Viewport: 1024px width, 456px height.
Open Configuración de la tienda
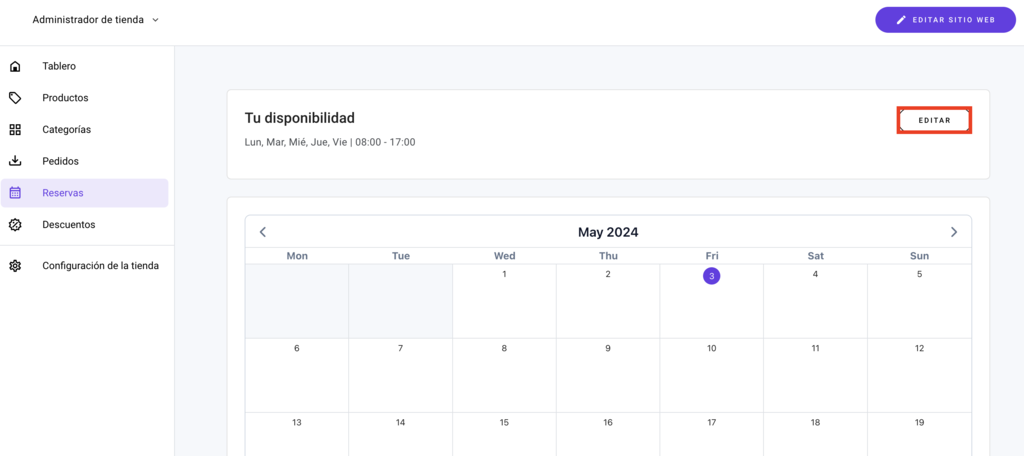click(x=100, y=266)
